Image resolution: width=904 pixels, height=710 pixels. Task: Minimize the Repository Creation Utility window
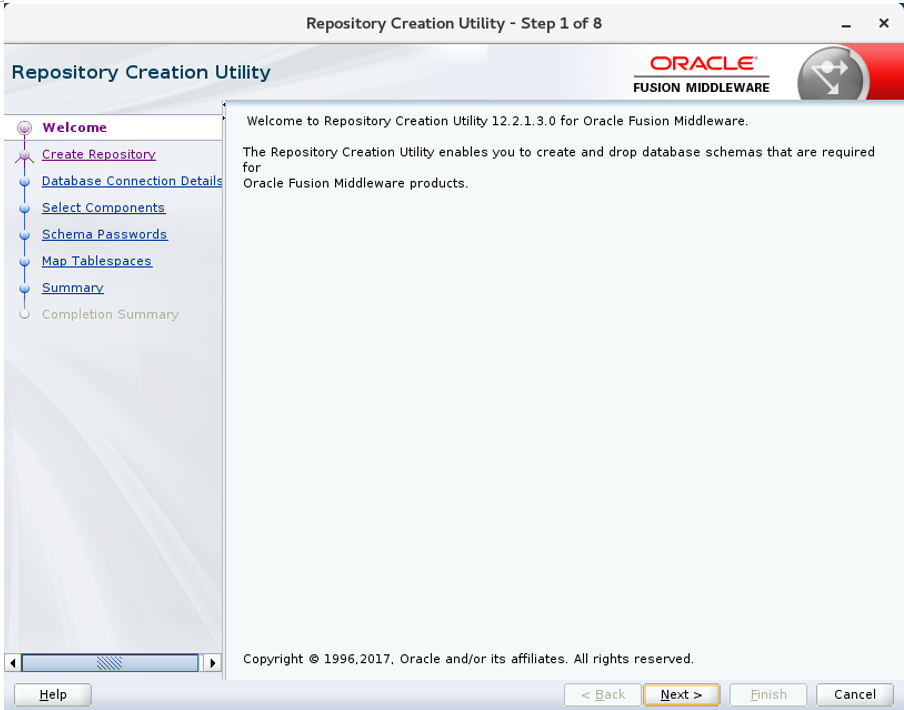[846, 24]
